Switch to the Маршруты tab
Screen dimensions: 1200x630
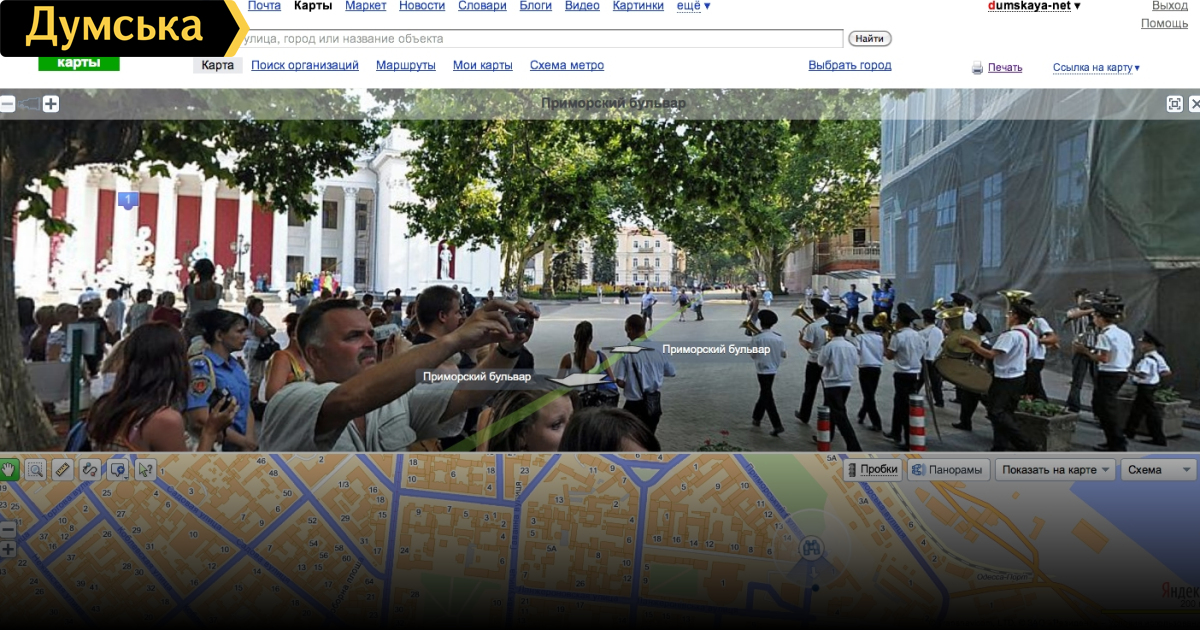pos(405,66)
